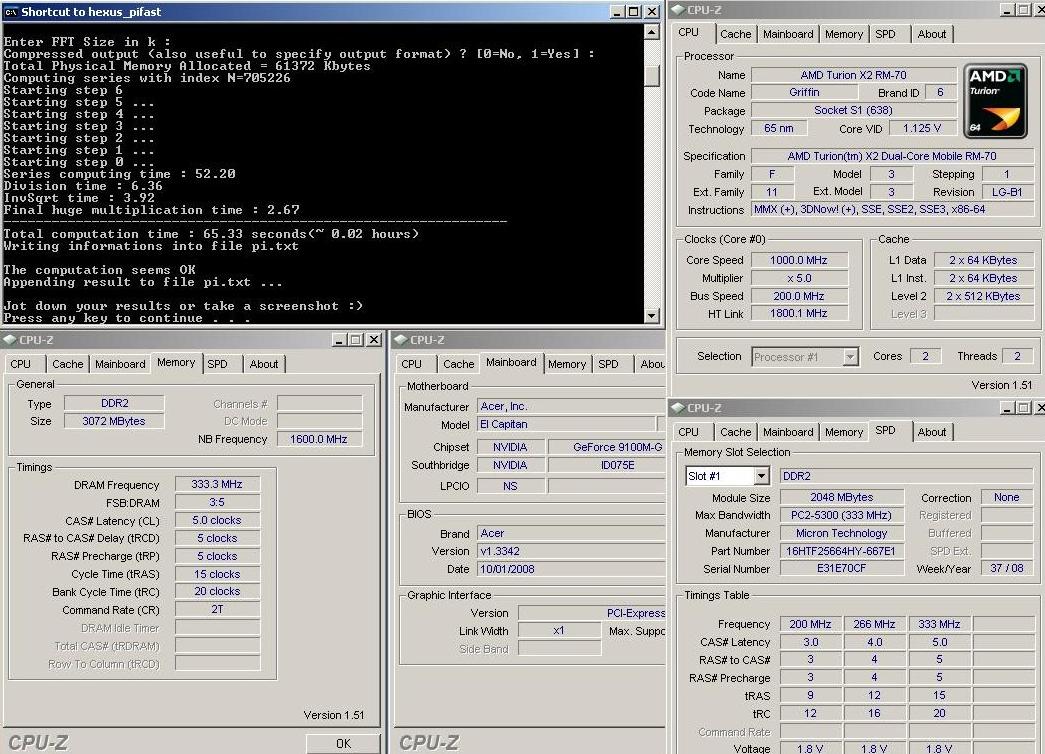Viewport: 1045px width, 754px height.
Task: Select Memory tab in Mainboard CPU-Z window
Action: [x=566, y=364]
